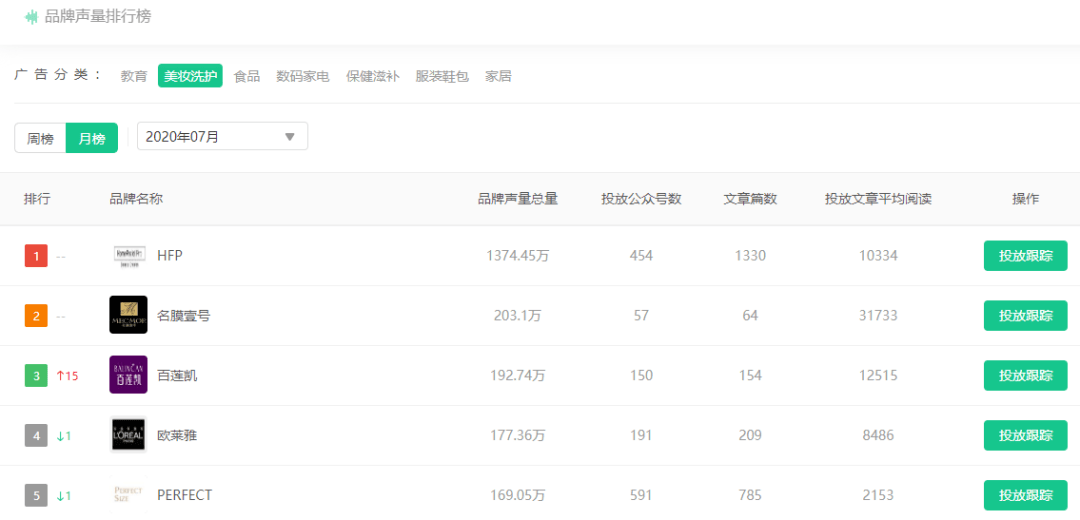This screenshot has height=520, width=1080.
Task: Click the green sound wave icon beside 品牌声量排行榜
Action: (x=31, y=17)
